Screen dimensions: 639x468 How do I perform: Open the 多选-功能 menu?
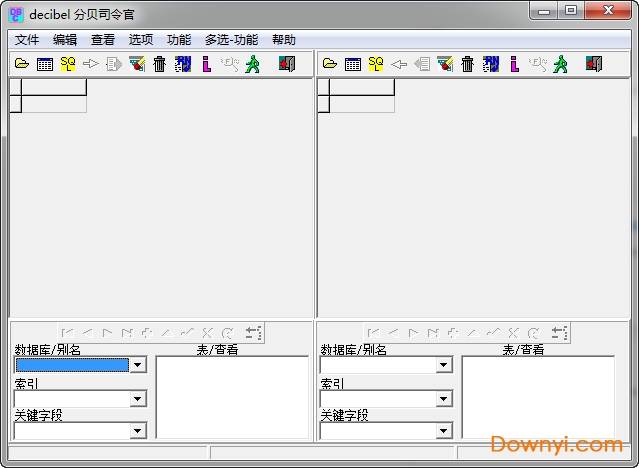(x=231, y=40)
